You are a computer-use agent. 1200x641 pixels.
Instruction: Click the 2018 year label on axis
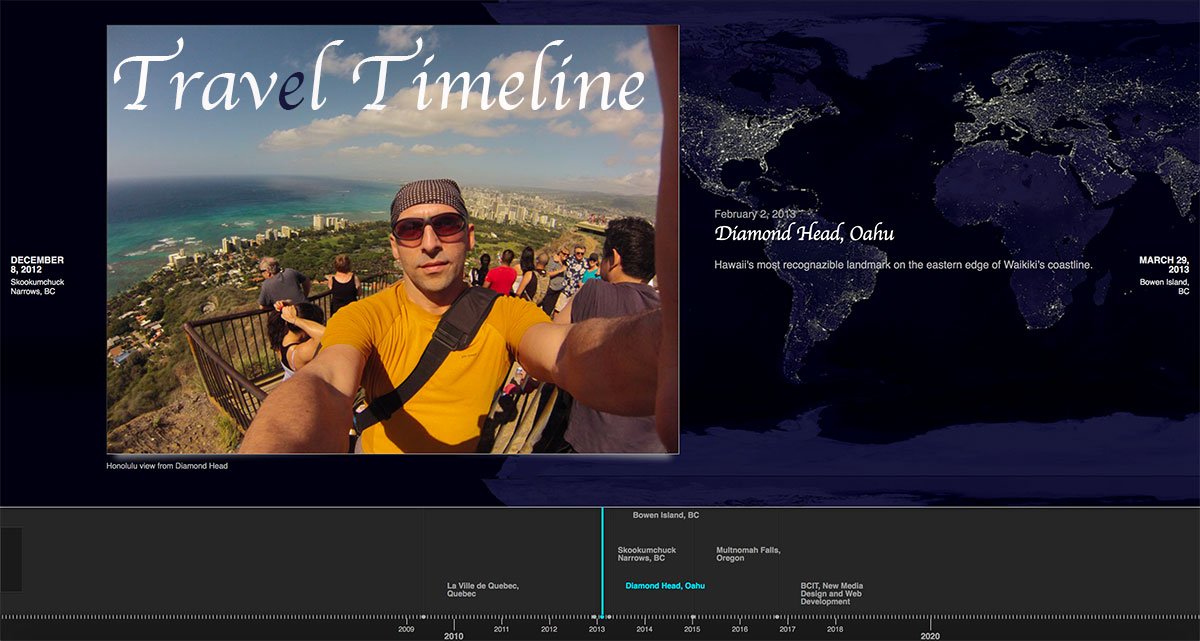pos(834,630)
